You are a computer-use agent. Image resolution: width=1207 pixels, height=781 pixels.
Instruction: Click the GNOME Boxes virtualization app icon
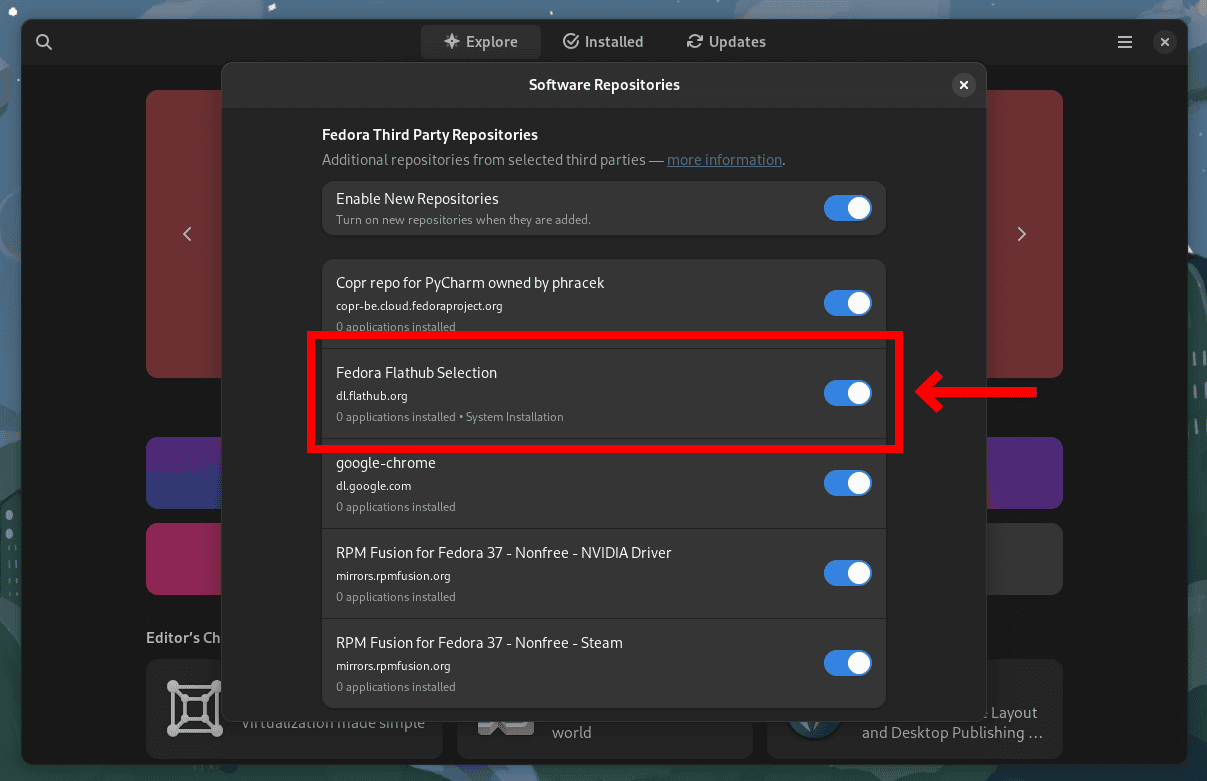pos(193,708)
